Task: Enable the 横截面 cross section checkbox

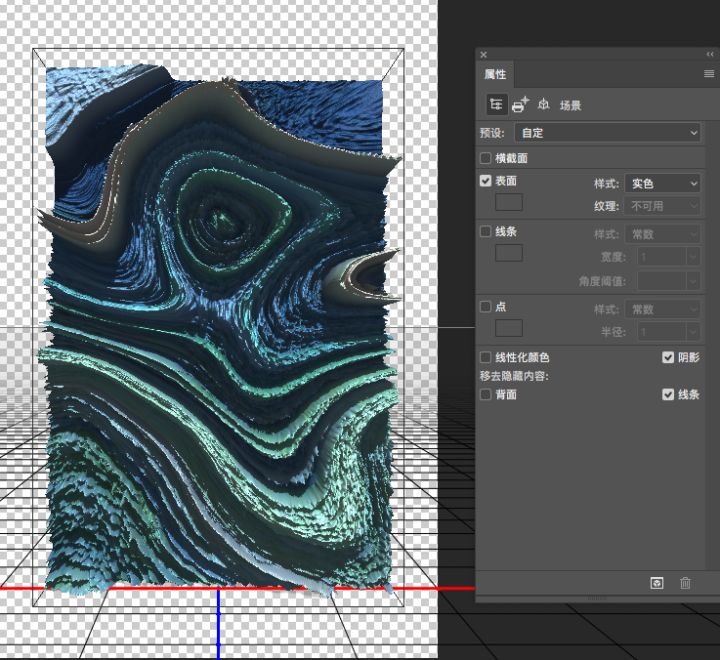Action: click(x=486, y=158)
